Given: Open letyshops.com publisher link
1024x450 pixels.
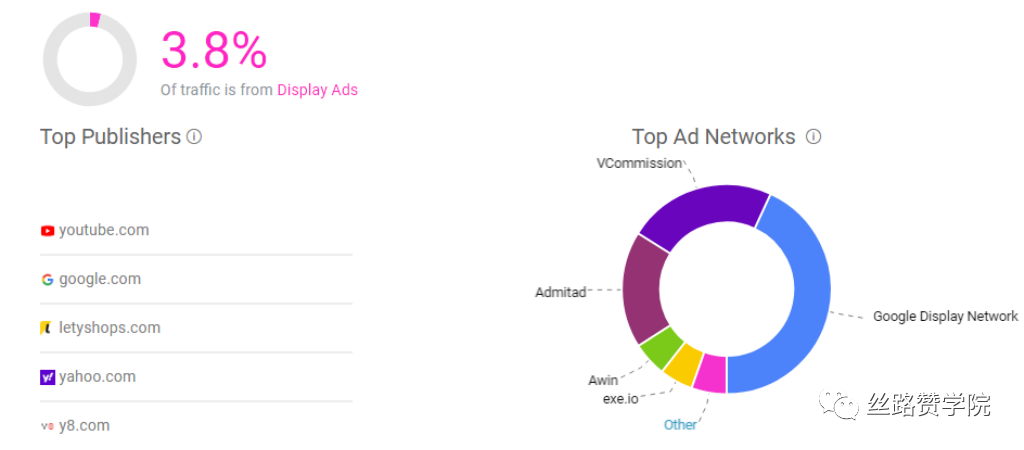Looking at the screenshot, I should (x=109, y=328).
